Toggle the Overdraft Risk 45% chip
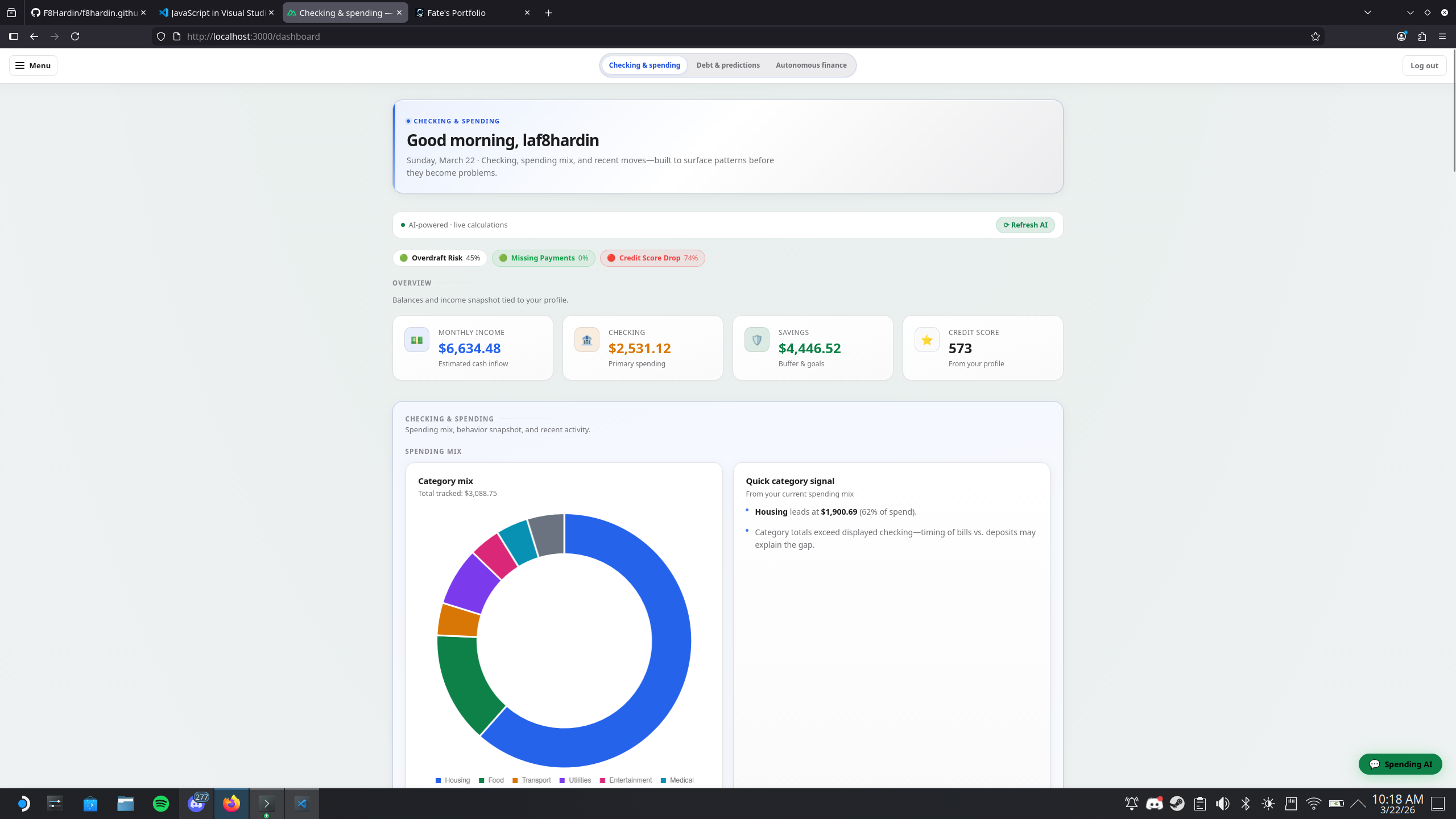Viewport: 1456px width, 819px height. click(439, 258)
